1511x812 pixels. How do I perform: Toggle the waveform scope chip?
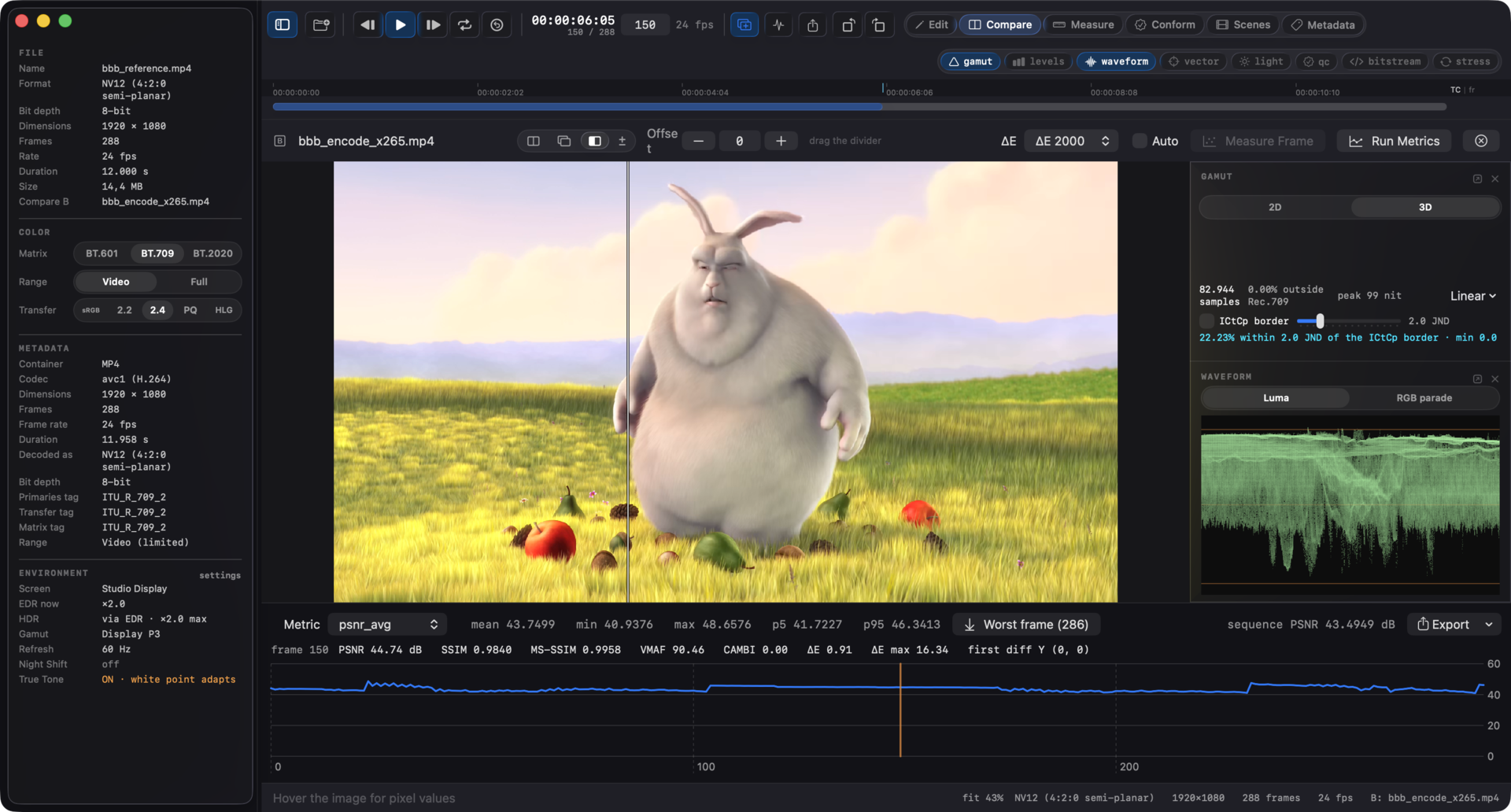(1117, 61)
